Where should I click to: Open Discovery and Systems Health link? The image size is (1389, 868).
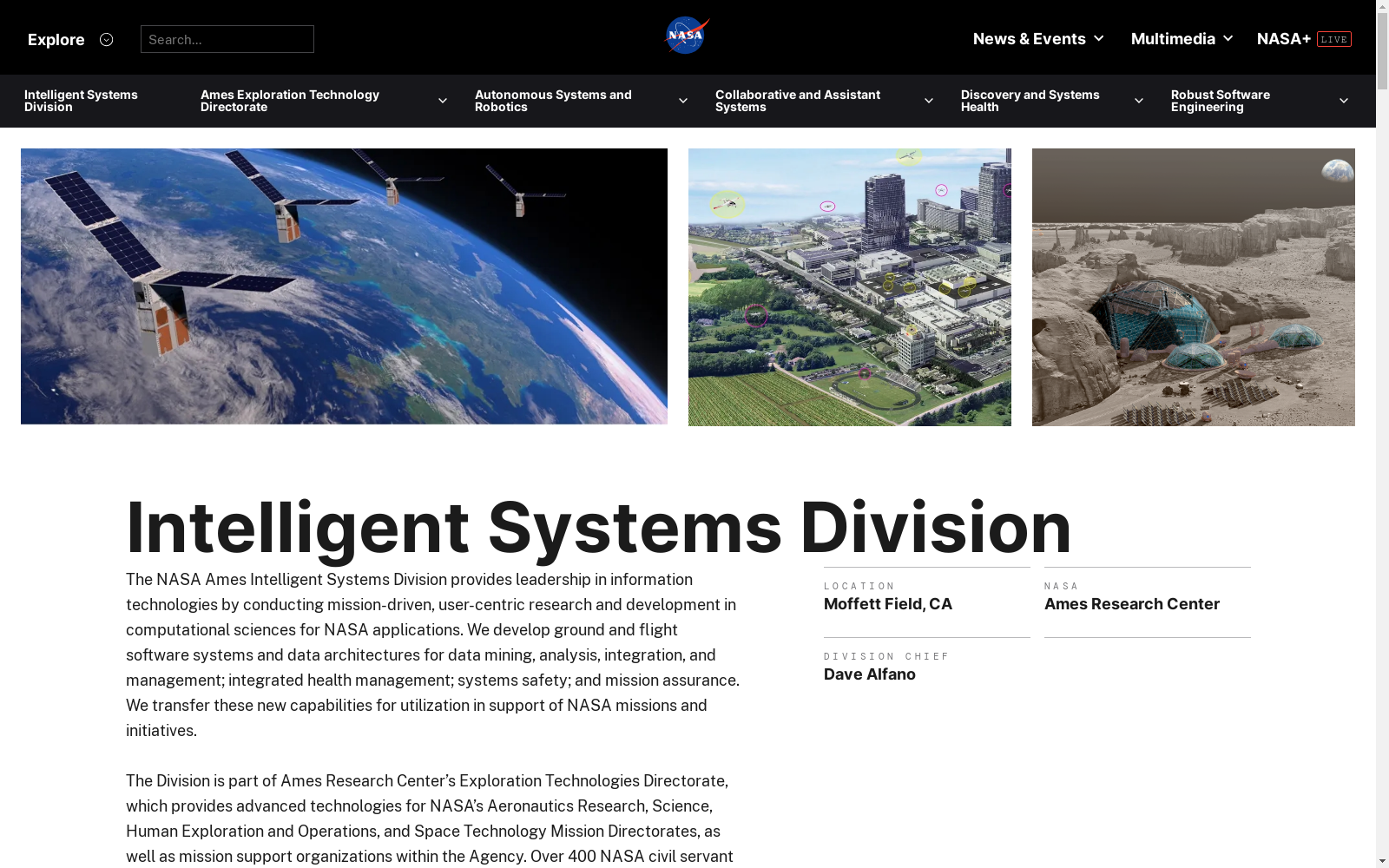coord(1030,101)
